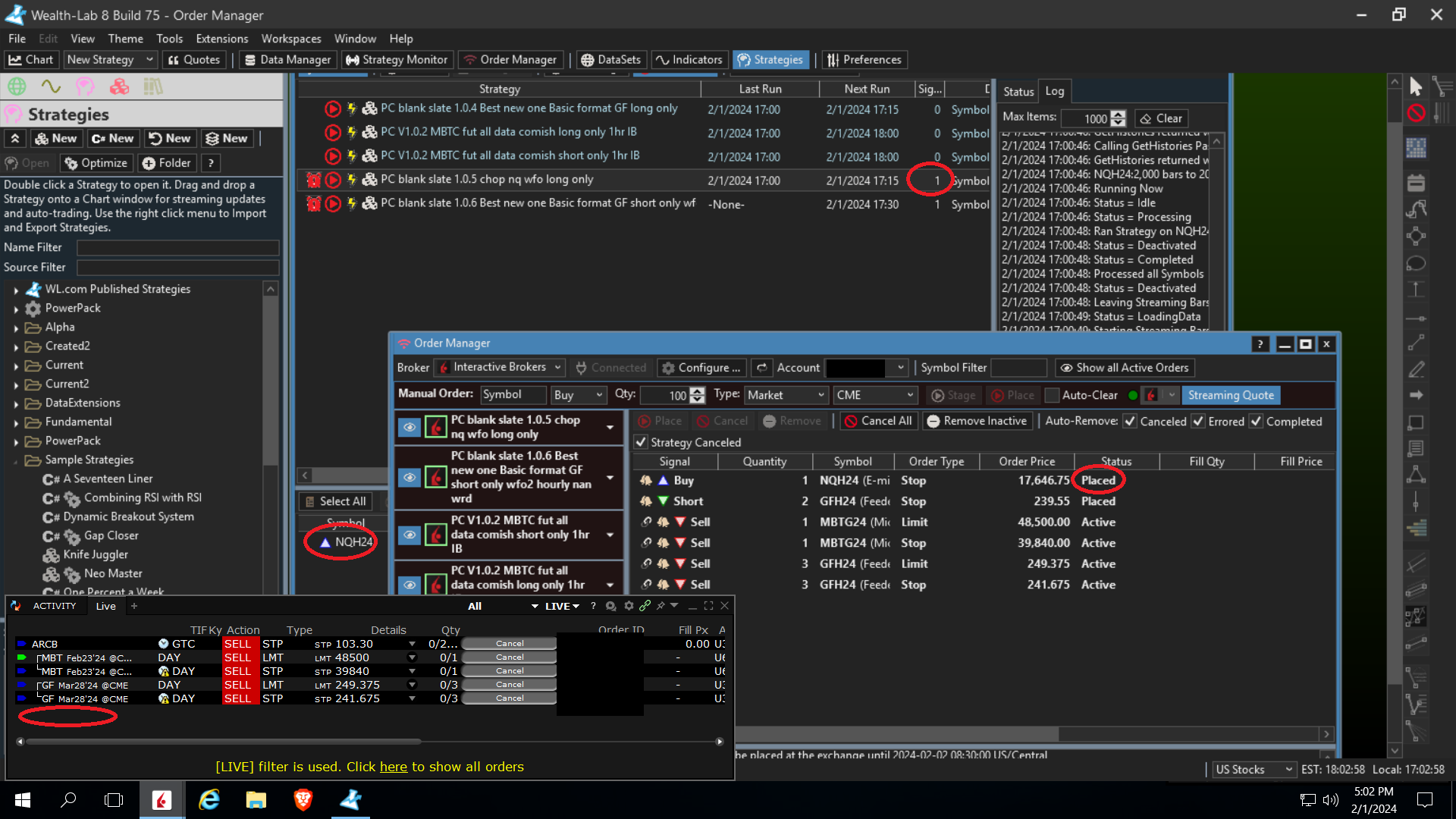Uncheck the Auto-Remove Errored checkbox
The image size is (1456, 819).
click(x=1198, y=422)
